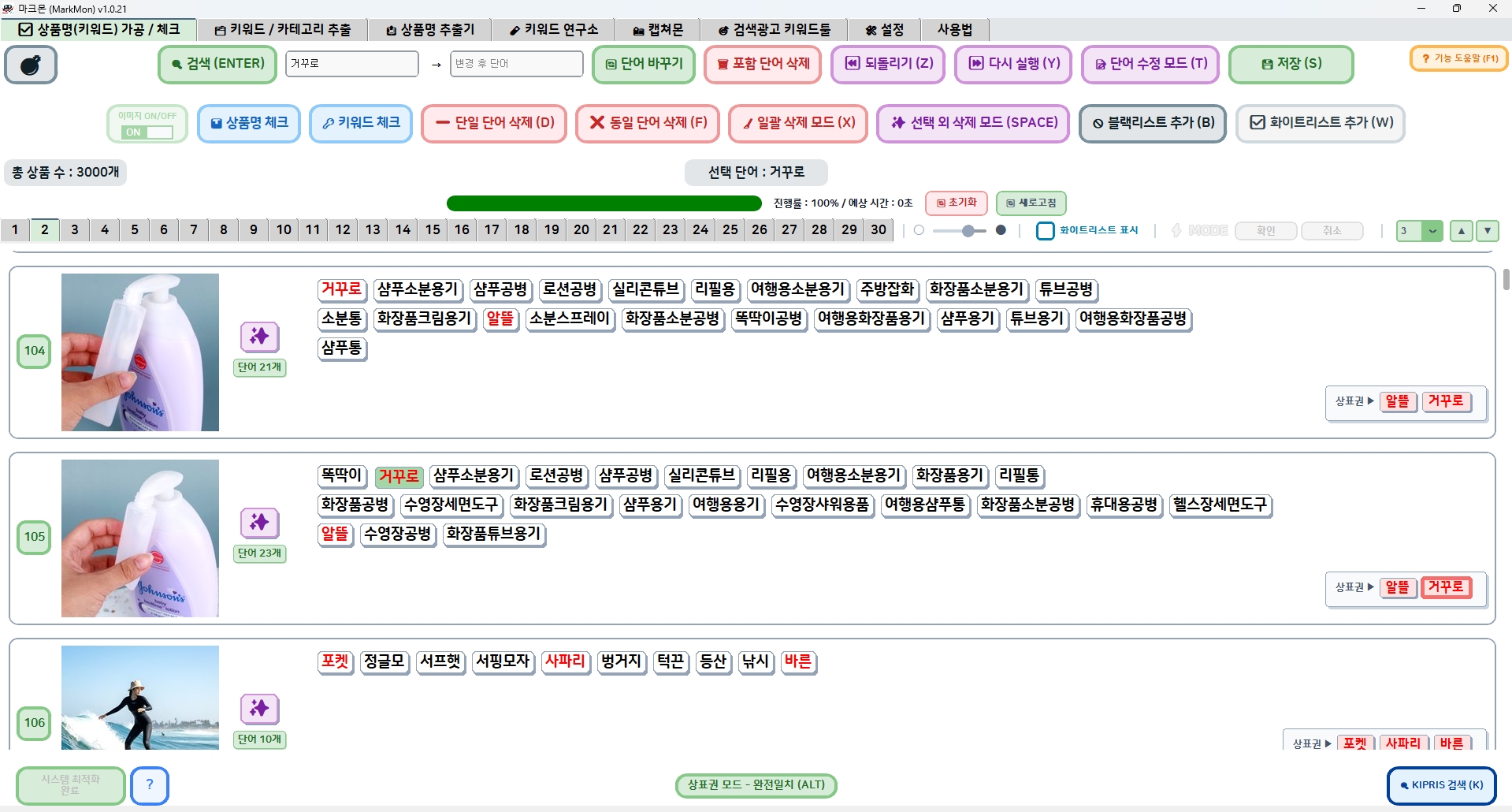Open the 캡쳐몬 tab
This screenshot has height=812, width=1512.
point(658,30)
